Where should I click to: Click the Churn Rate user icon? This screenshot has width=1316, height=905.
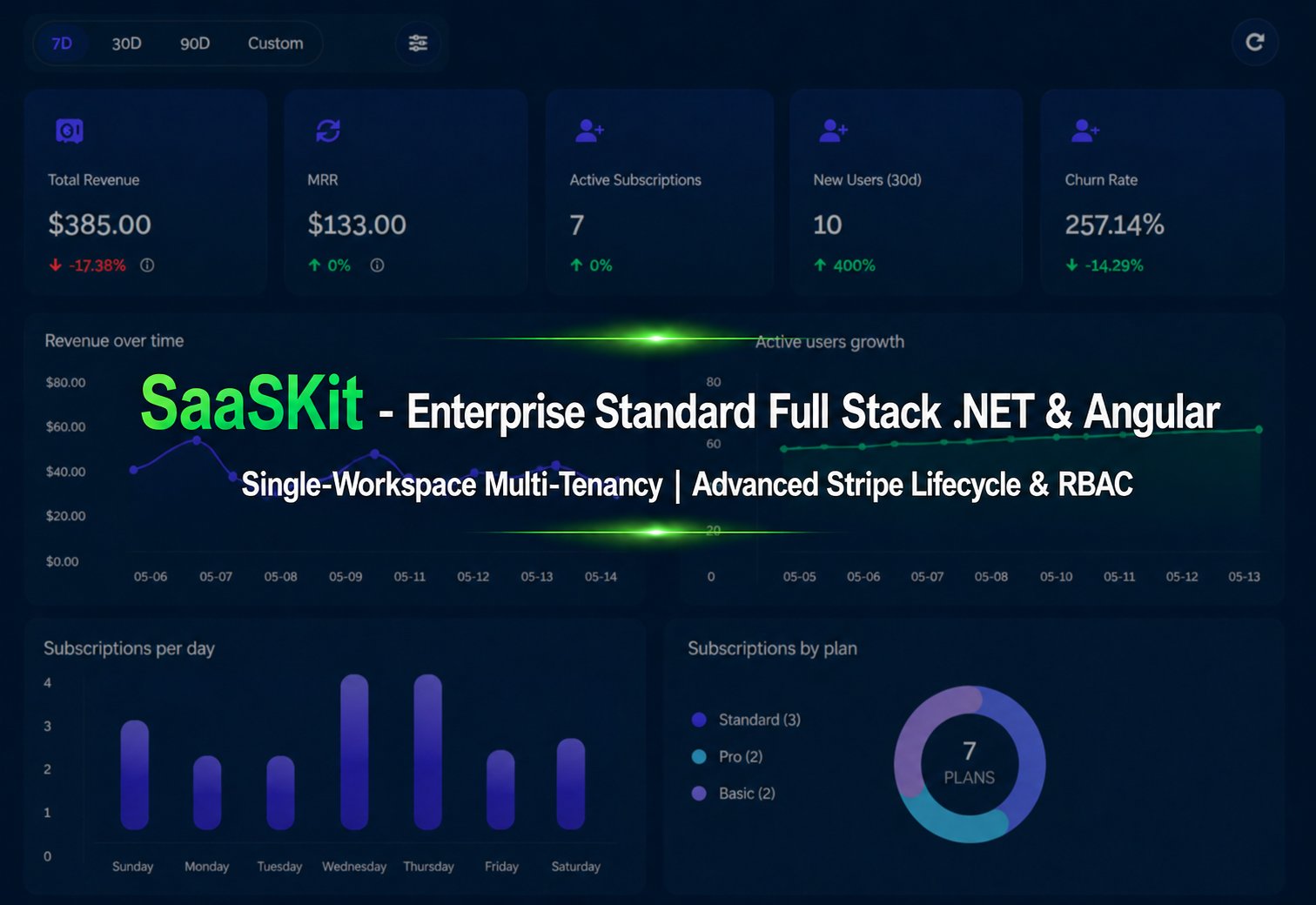pos(1085,131)
